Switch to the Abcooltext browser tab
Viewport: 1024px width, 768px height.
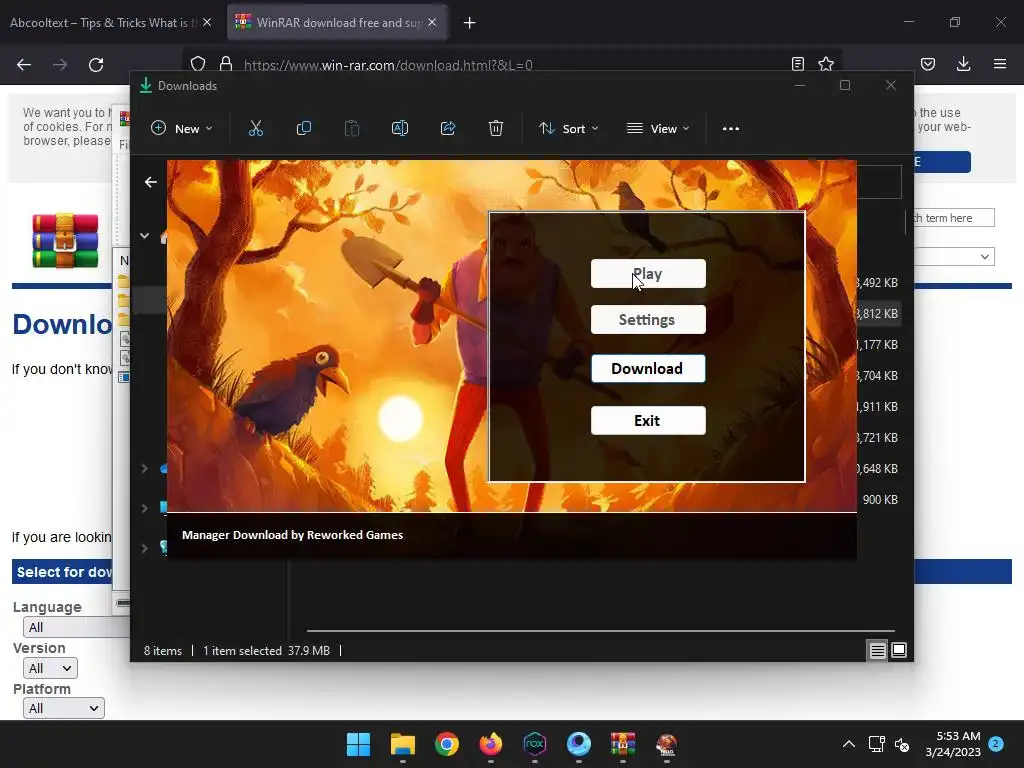103,23
